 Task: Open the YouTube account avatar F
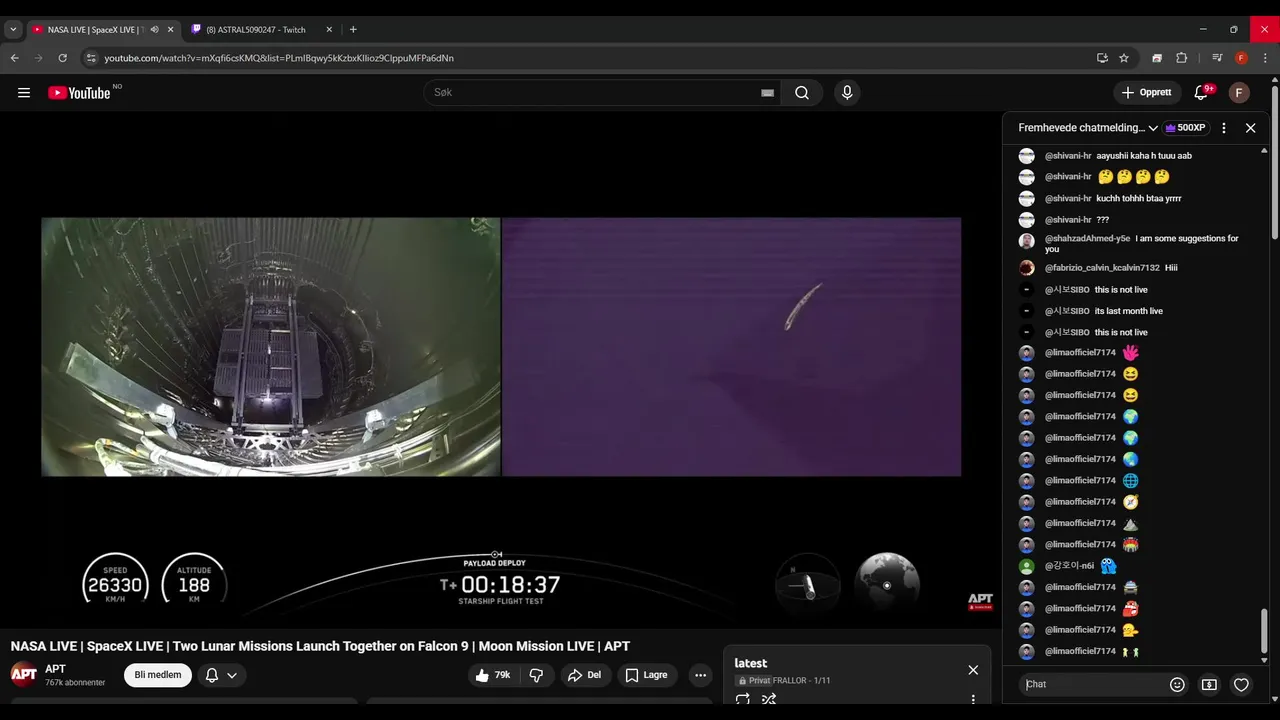1239,93
